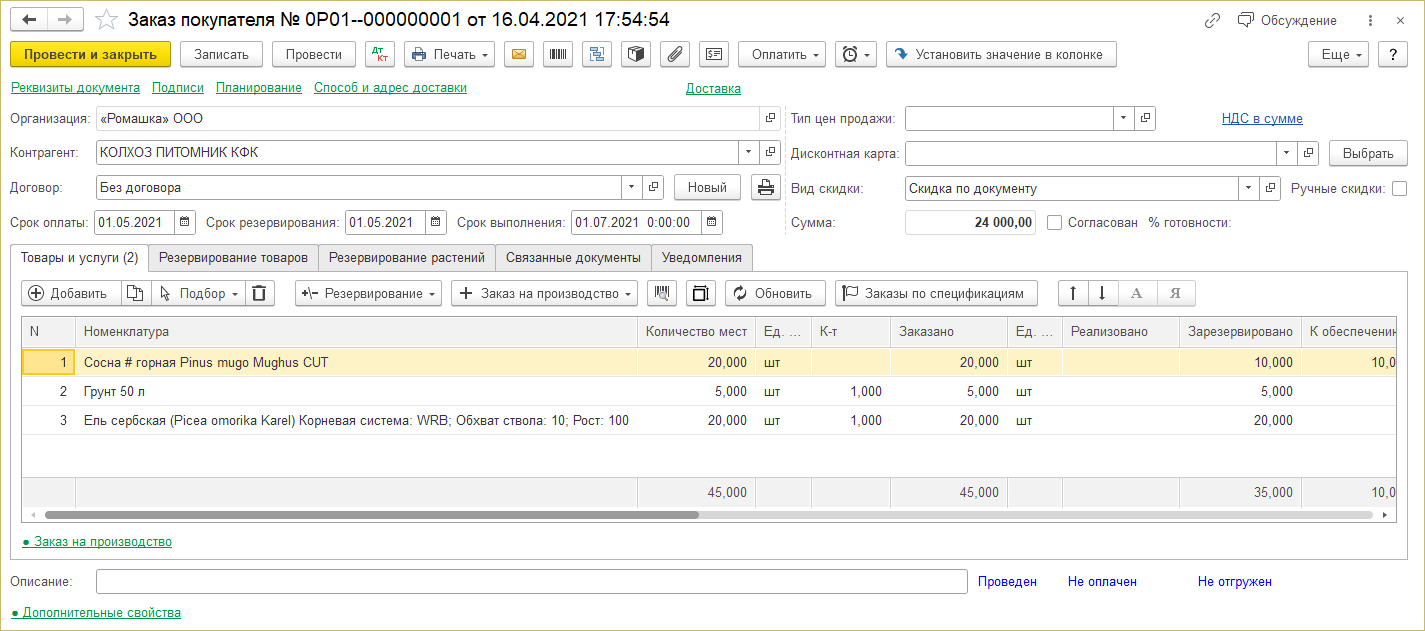Click the forward navigation arrow
This screenshot has width=1425, height=631.
coord(66,20)
